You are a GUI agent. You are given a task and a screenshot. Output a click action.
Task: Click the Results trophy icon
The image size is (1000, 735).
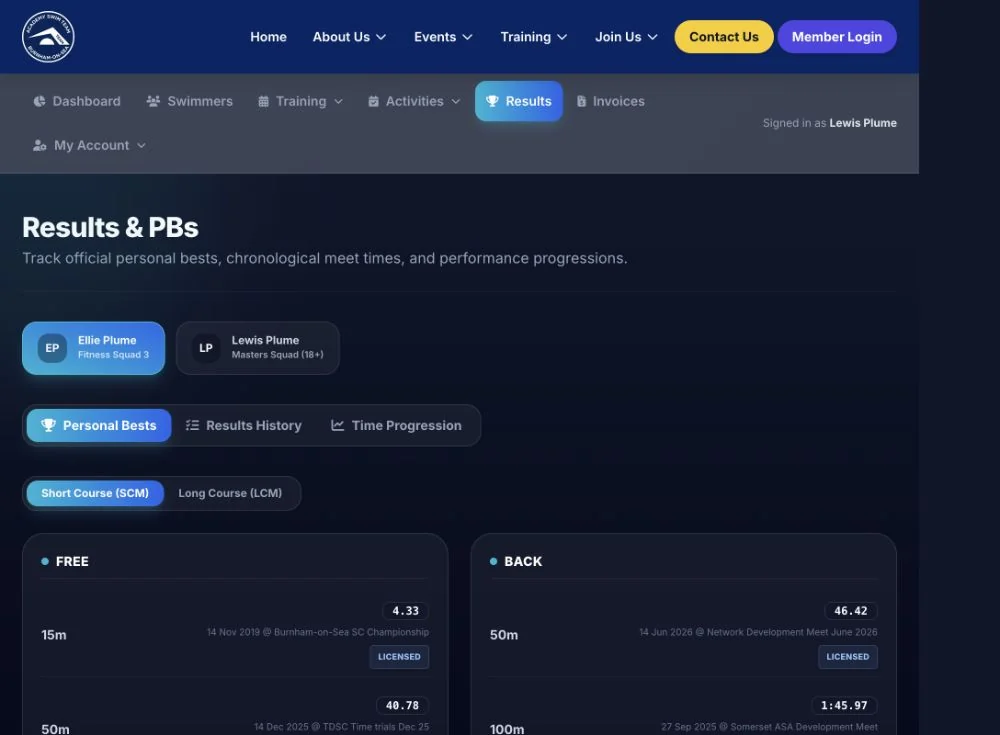click(x=492, y=101)
